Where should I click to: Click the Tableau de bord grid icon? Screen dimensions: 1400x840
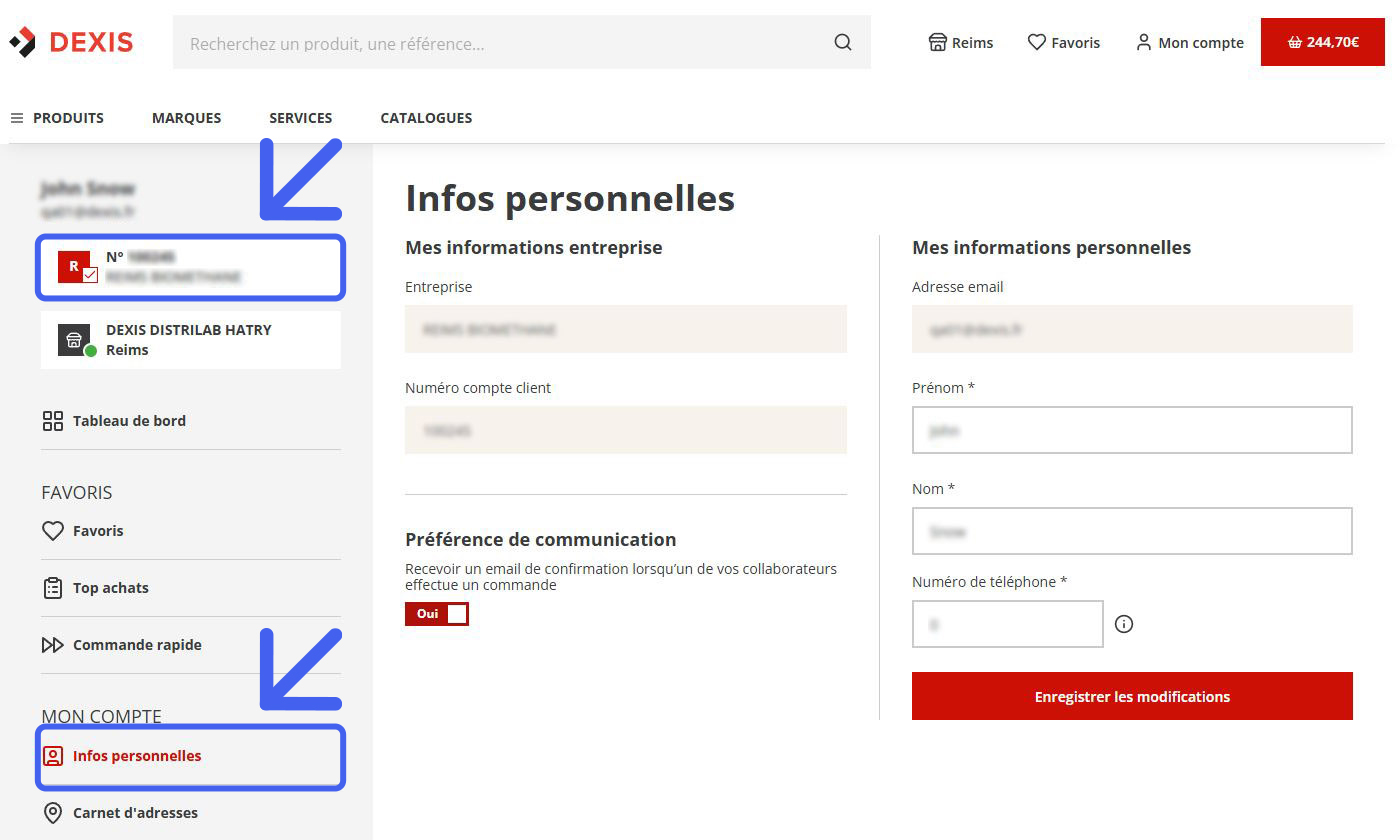pos(53,421)
